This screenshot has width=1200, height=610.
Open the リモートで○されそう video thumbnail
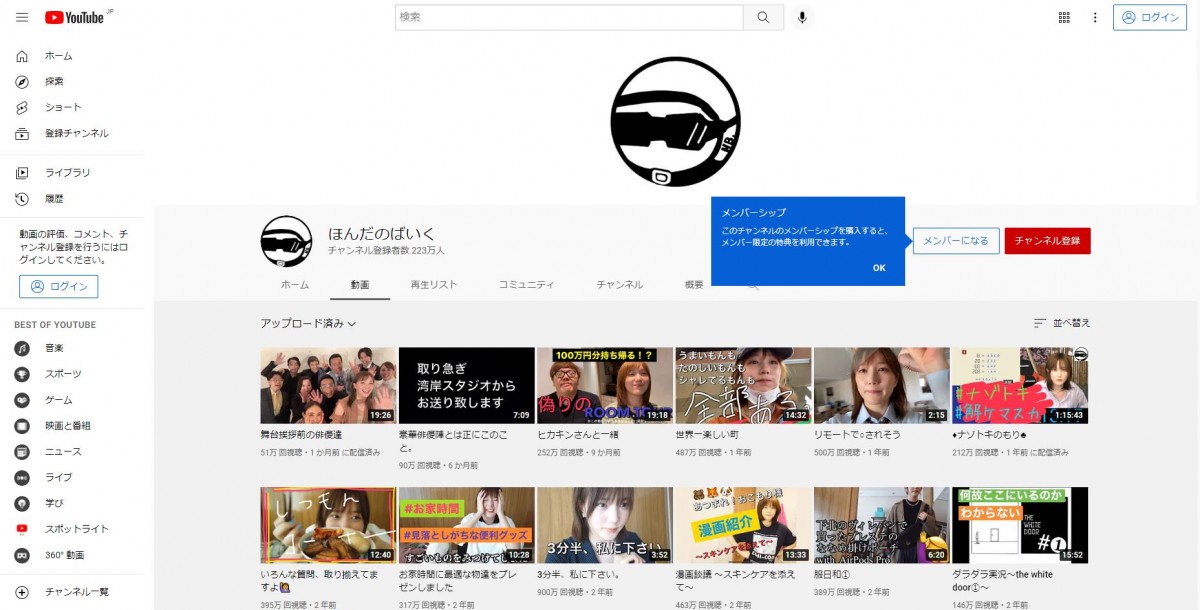882,385
